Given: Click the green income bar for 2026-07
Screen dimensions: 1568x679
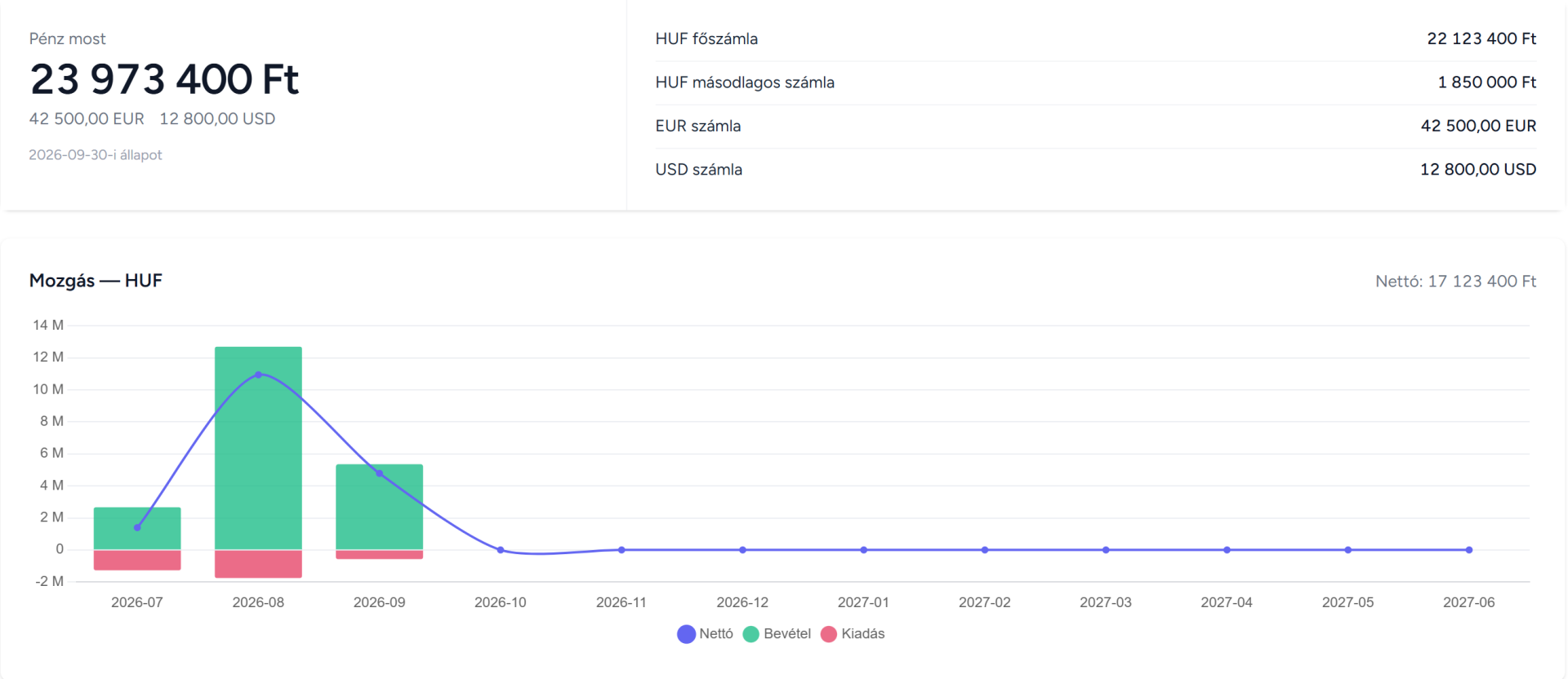Looking at the screenshot, I should (137, 529).
